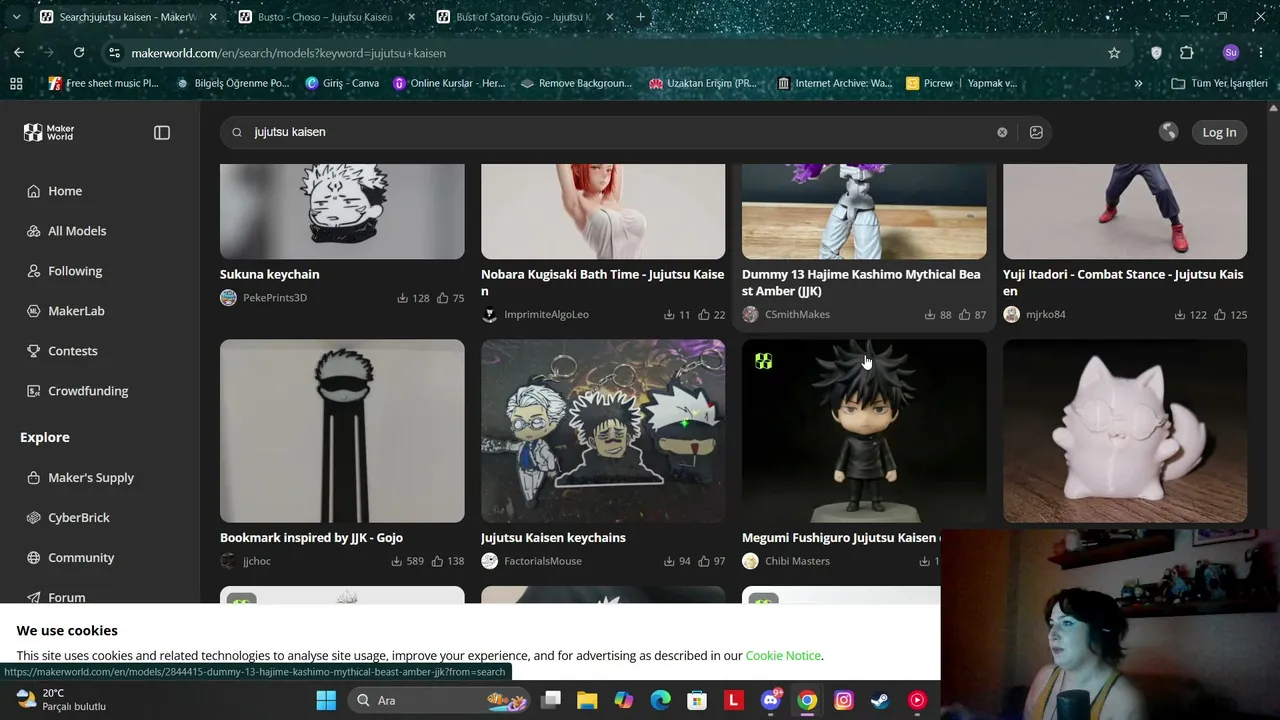Open the Tüm Yer İşaretleri bookmarks folder

1219,83
